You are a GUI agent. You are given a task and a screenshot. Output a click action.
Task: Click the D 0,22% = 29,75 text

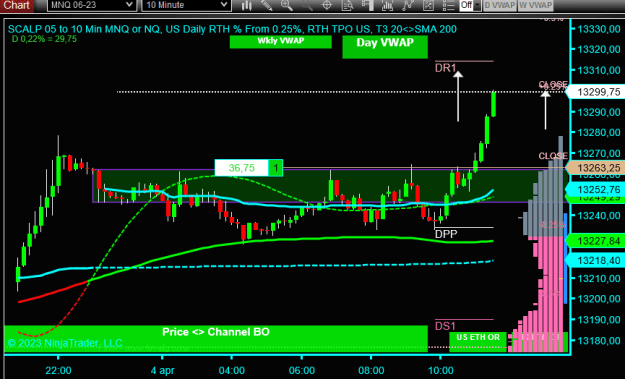(x=44, y=39)
